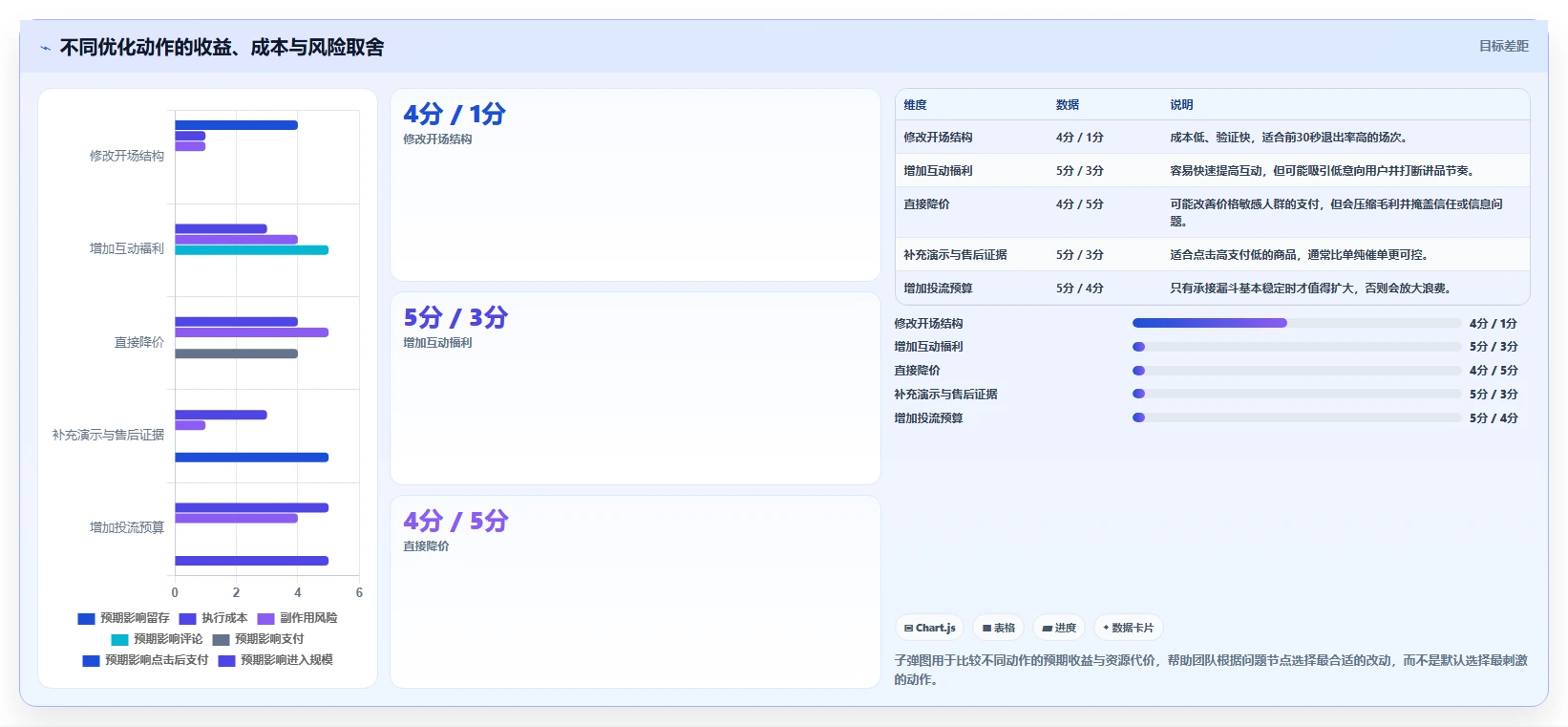
Task: Toggle the 预期影响支付 legend item
Action: [258, 639]
